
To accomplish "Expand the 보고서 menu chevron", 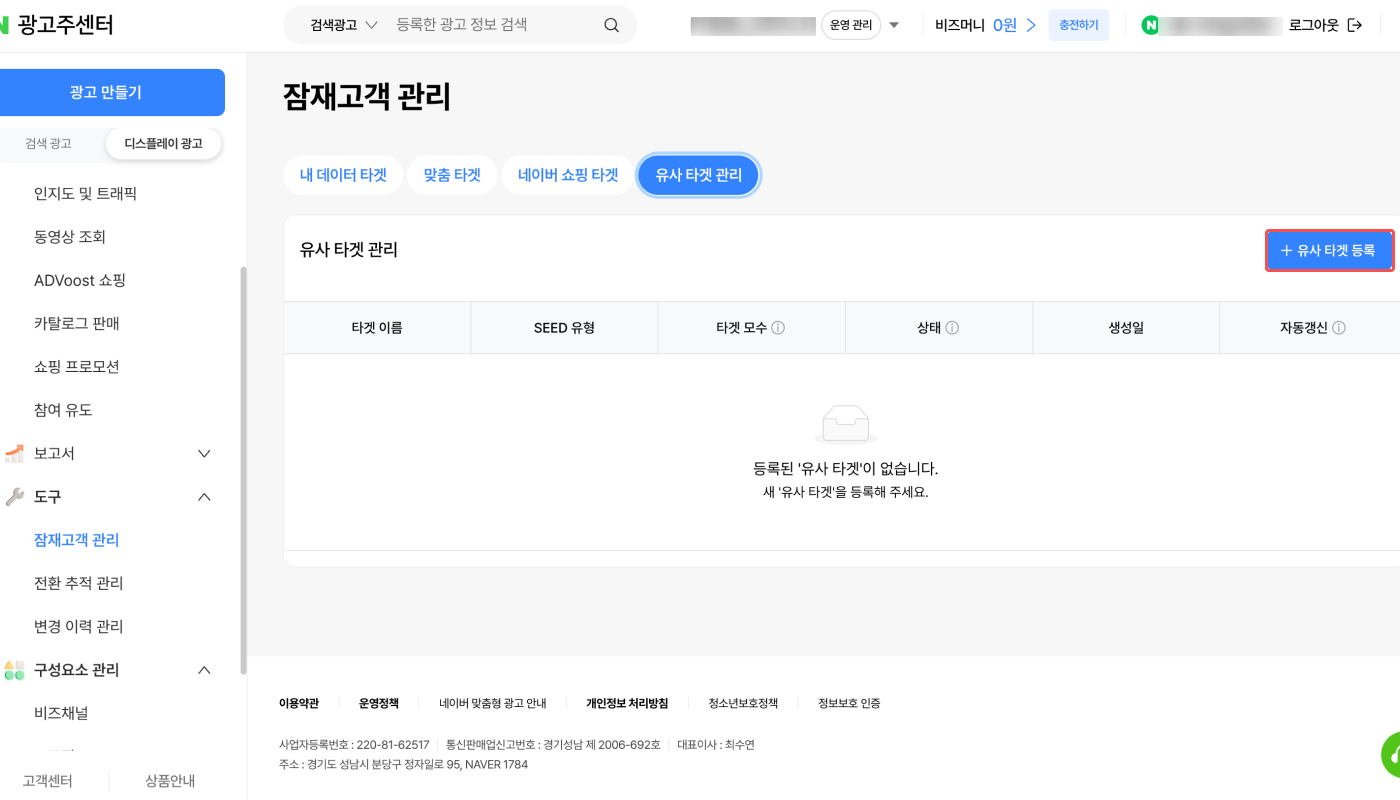I will click(x=204, y=454).
